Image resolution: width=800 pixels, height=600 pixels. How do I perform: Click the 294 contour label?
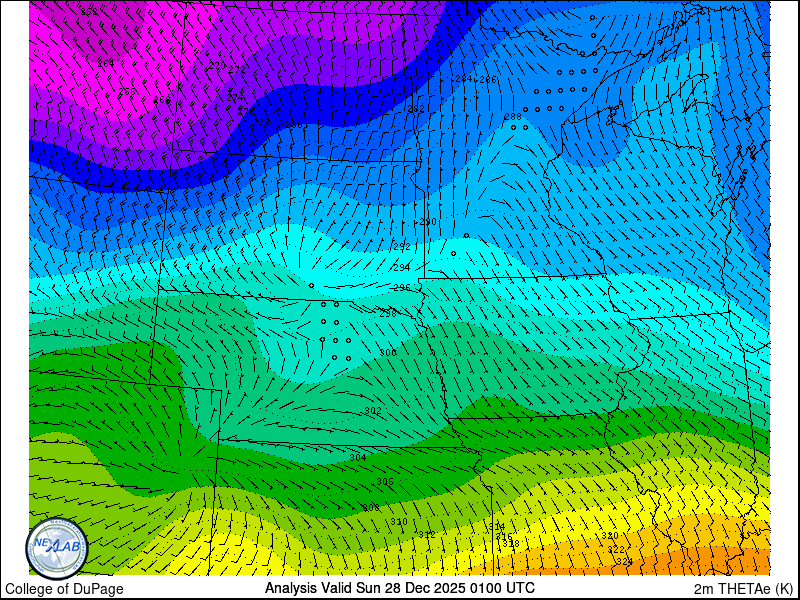(x=402, y=268)
